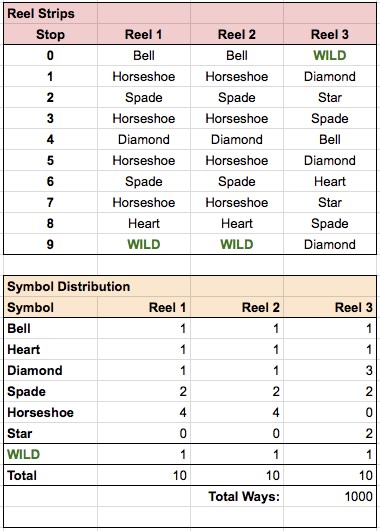Viewport: 380px width, 531px height.
Task: Click the green WILD cell in Reel 3 column
Action: click(330, 56)
